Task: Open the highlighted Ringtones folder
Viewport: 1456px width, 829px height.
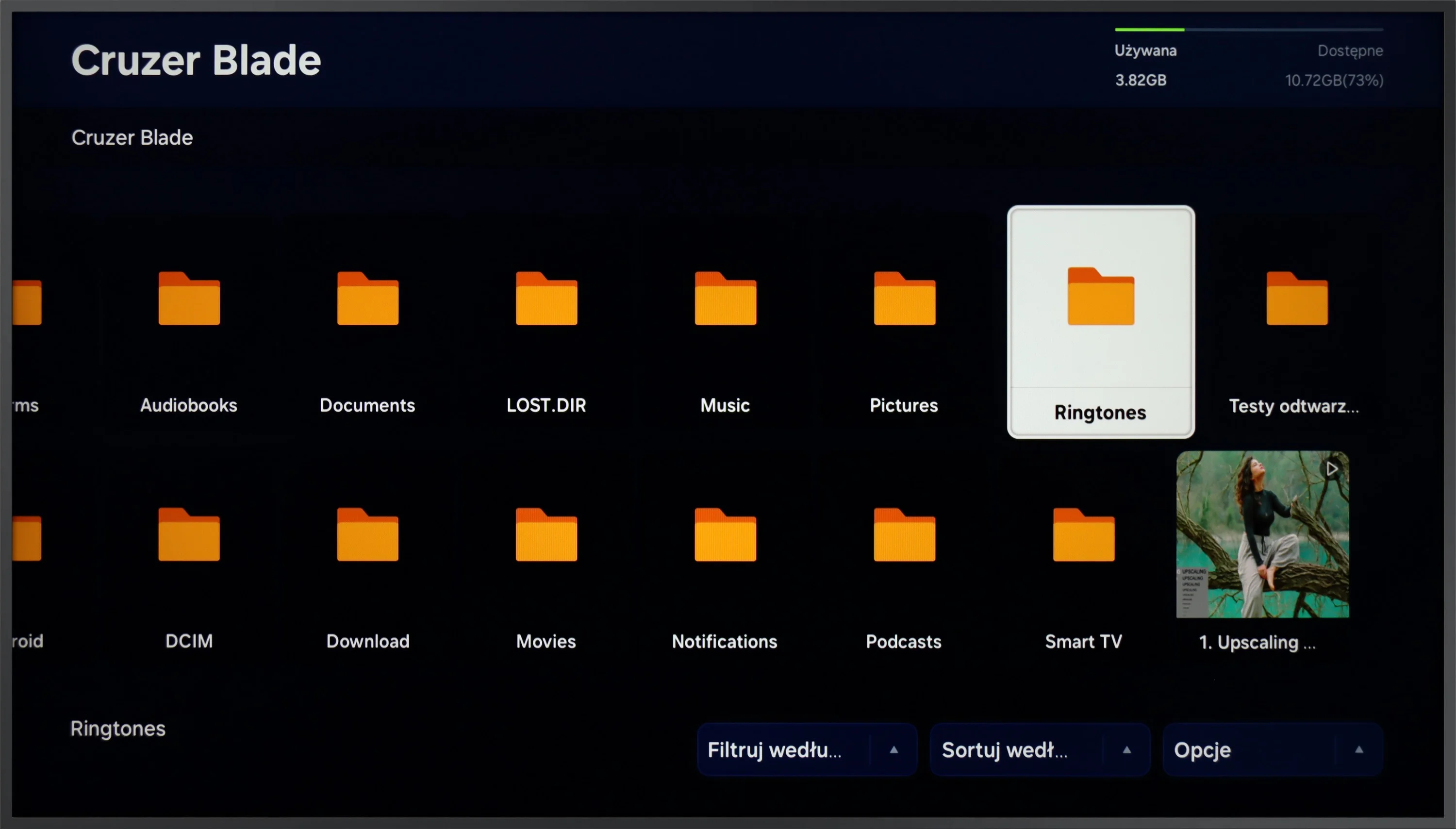Action: (x=1101, y=322)
